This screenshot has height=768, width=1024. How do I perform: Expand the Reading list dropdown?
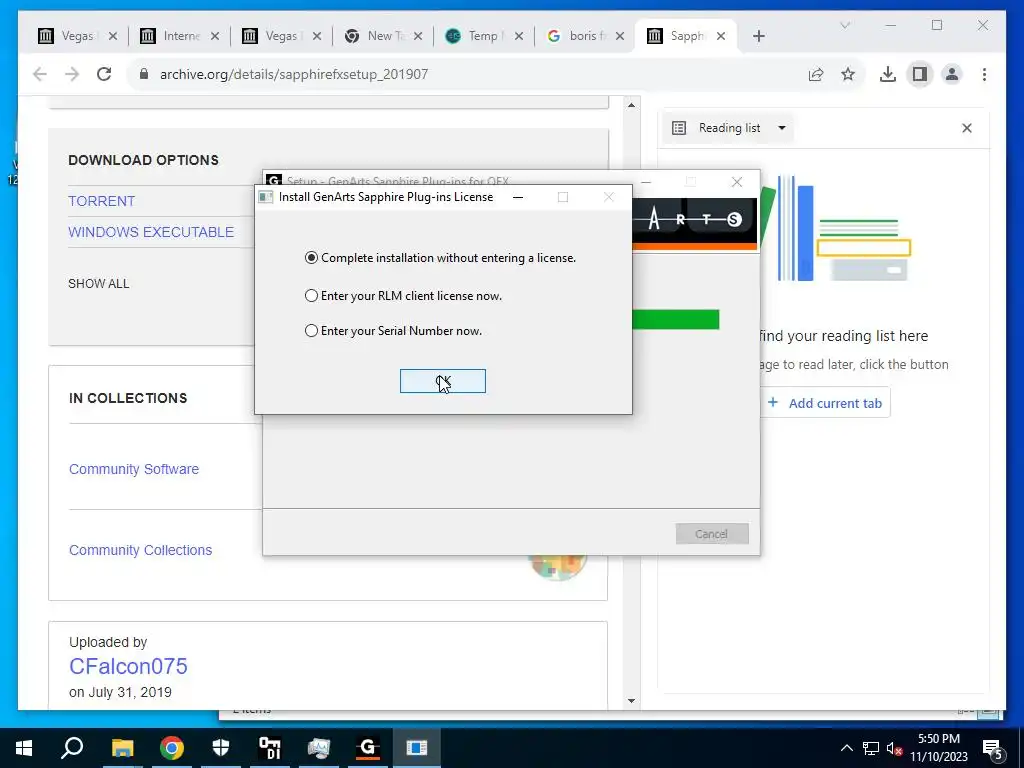[730, 128]
